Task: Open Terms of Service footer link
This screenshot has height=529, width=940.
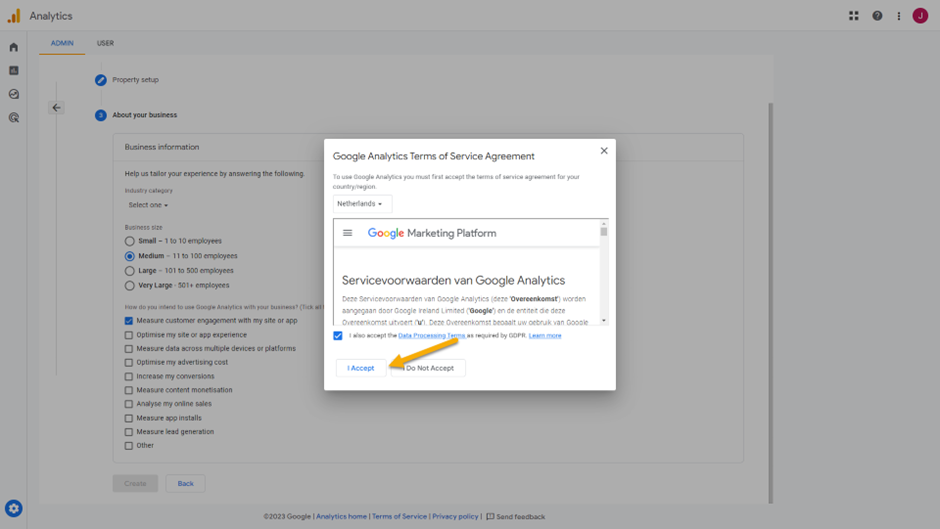Action: click(399, 516)
